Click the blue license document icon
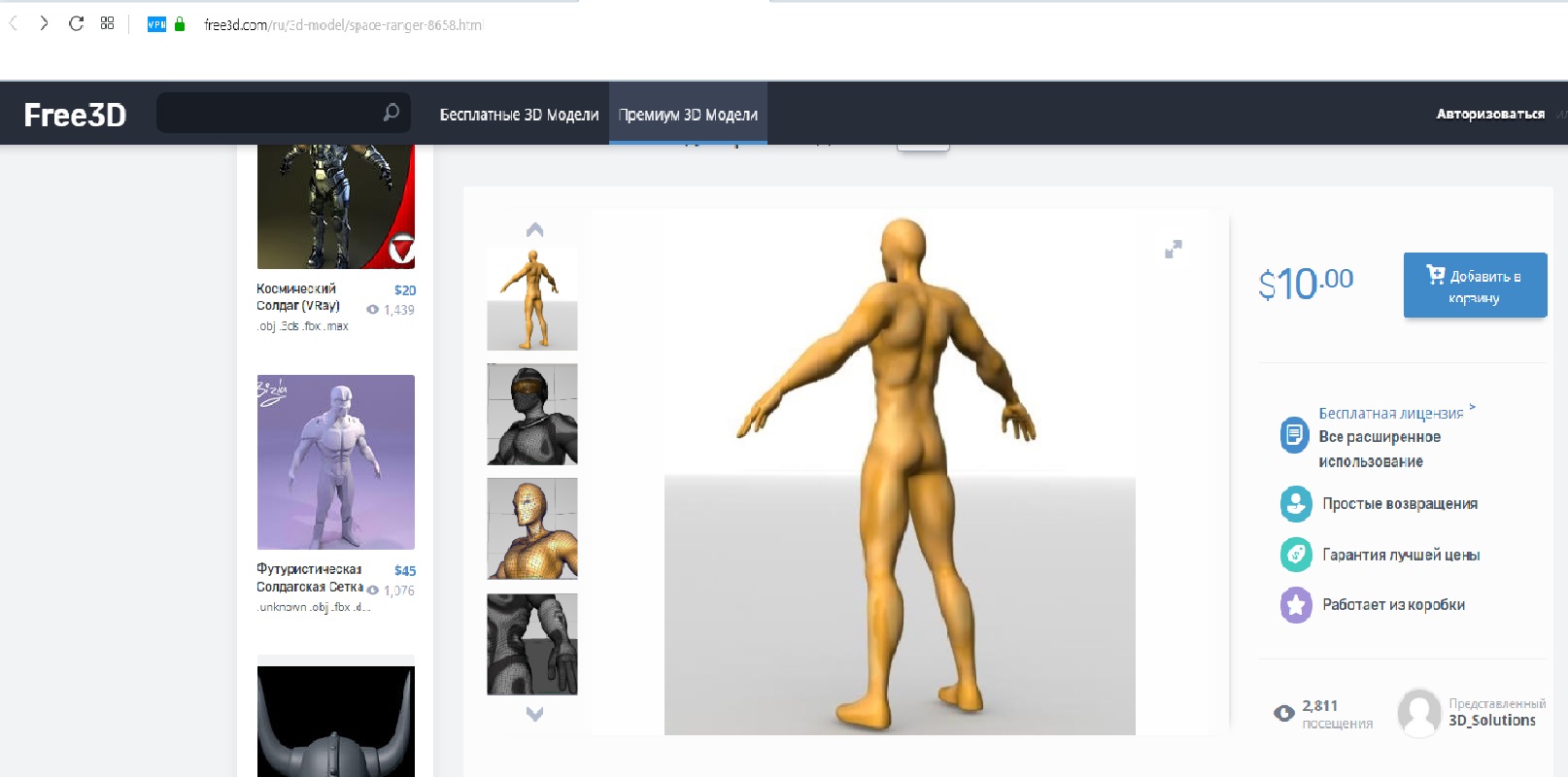The image size is (1568, 777). coord(1294,435)
